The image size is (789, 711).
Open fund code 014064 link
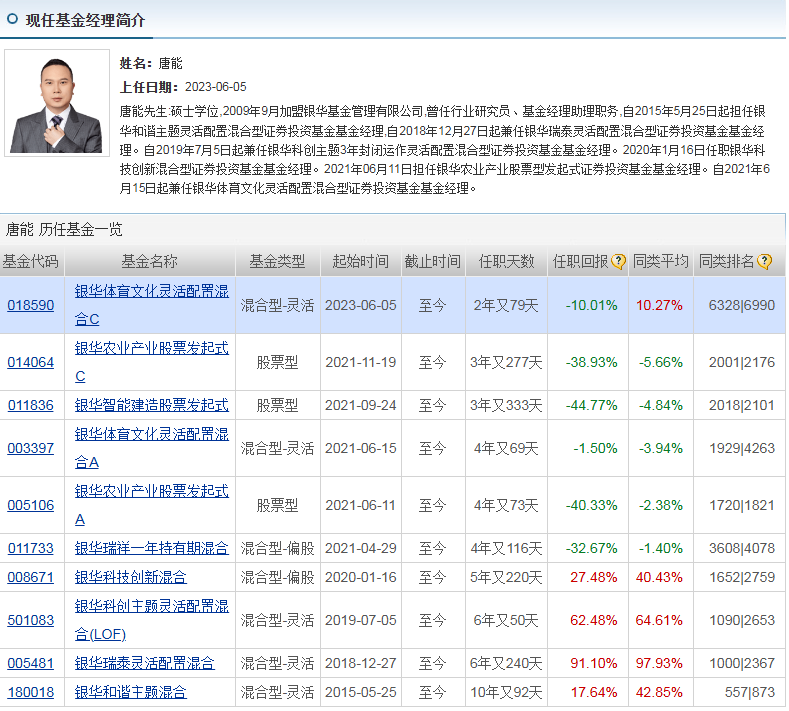[31, 362]
